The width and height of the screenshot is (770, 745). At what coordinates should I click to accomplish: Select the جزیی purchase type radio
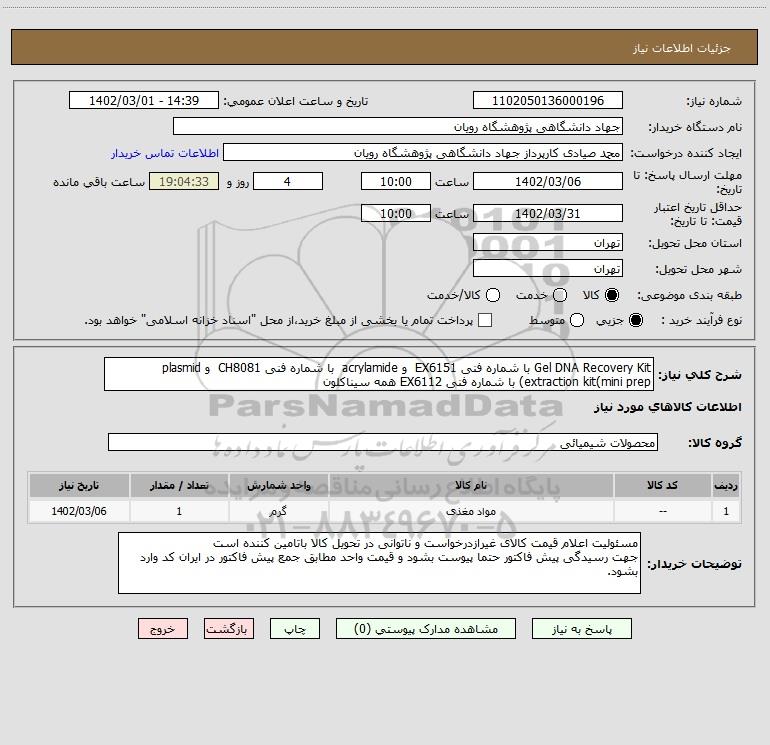pos(635,320)
